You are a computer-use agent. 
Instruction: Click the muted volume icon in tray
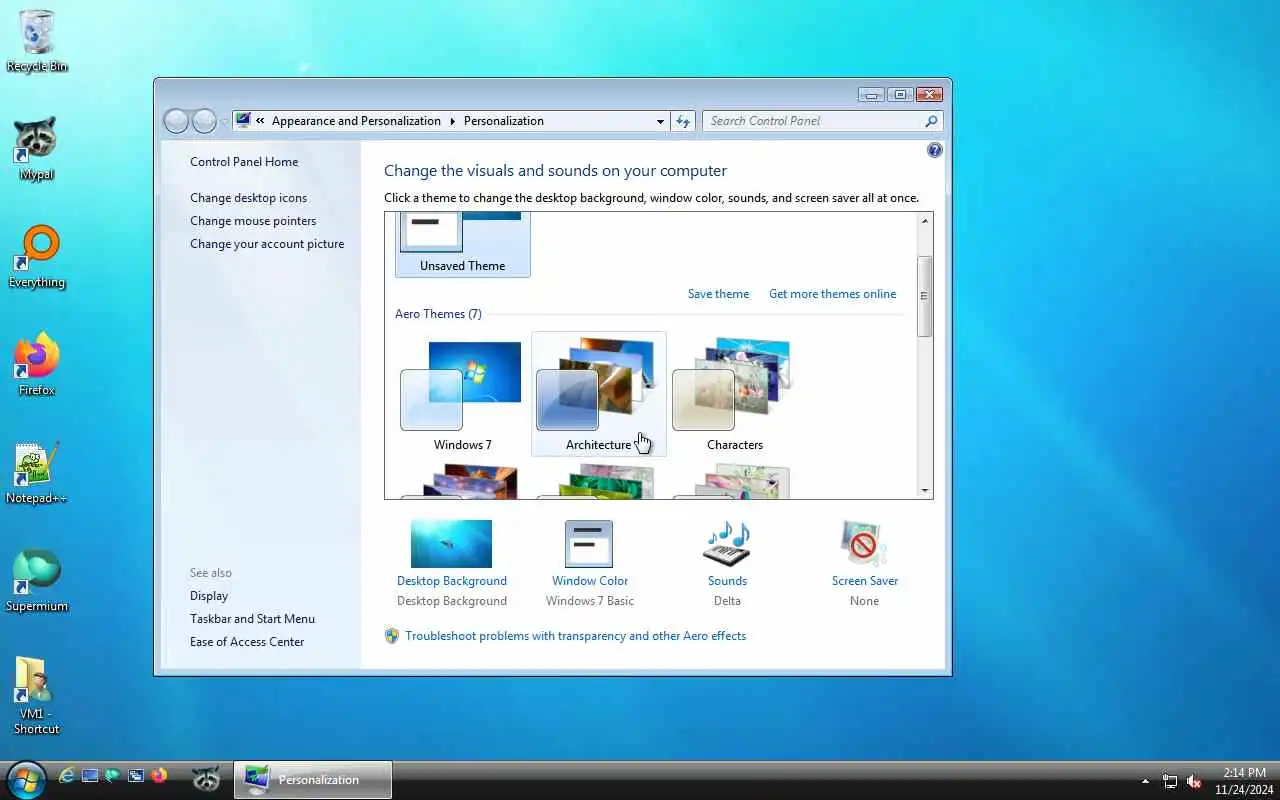pyautogui.click(x=1194, y=781)
